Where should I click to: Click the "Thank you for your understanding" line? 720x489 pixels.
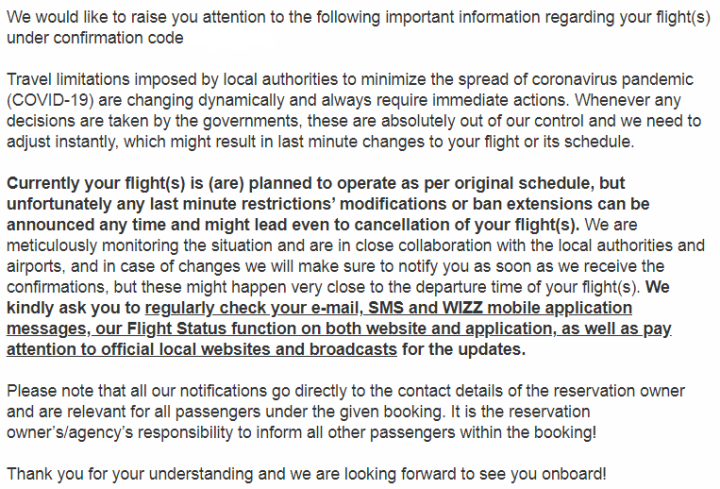tap(121, 473)
